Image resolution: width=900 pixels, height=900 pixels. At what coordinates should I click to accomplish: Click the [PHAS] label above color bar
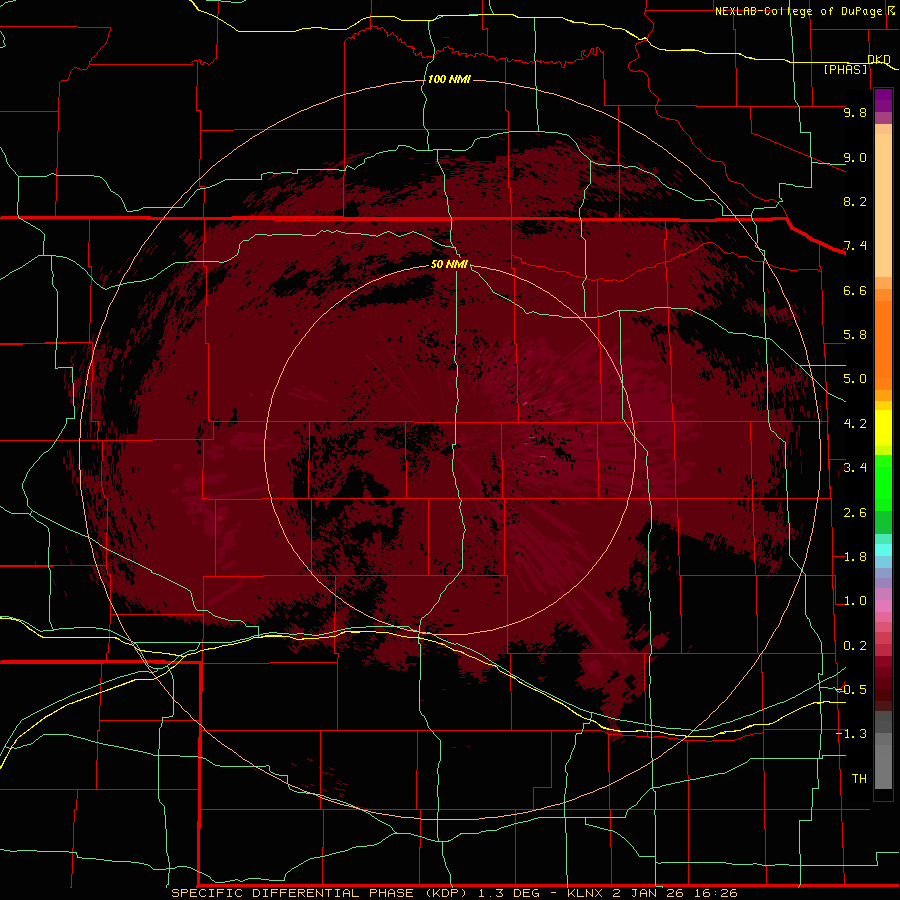(845, 70)
